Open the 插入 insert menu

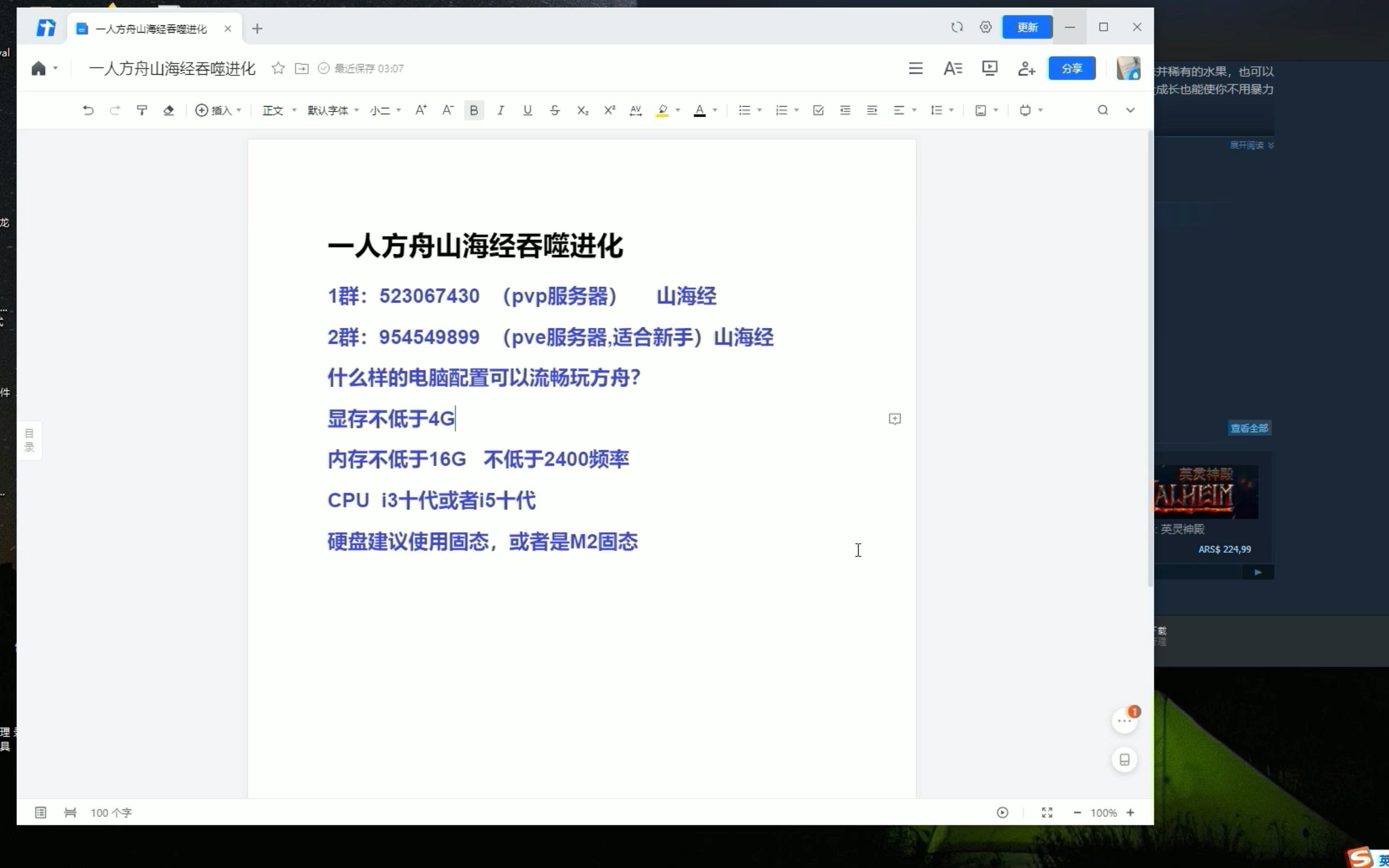[218, 110]
